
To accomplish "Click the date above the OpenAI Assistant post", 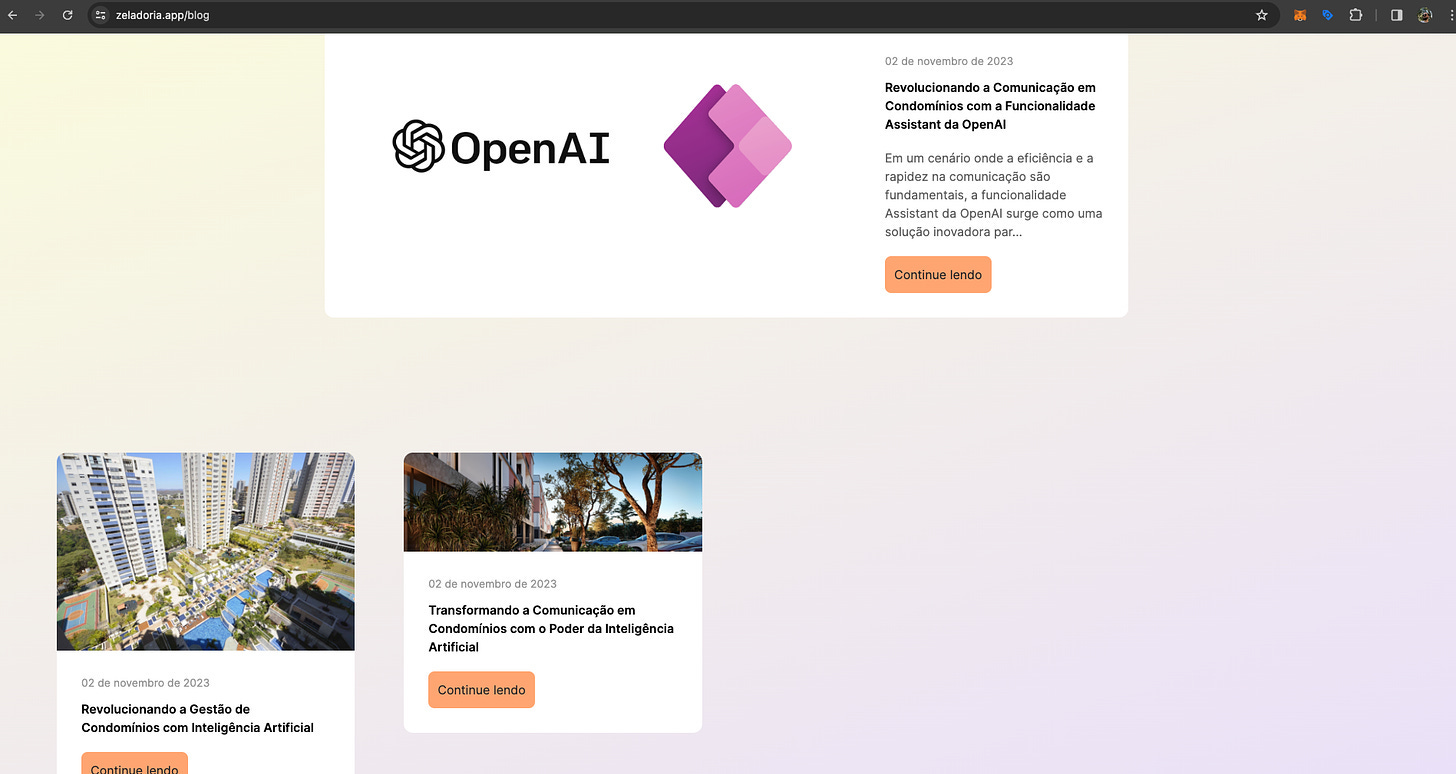I will point(949,61).
